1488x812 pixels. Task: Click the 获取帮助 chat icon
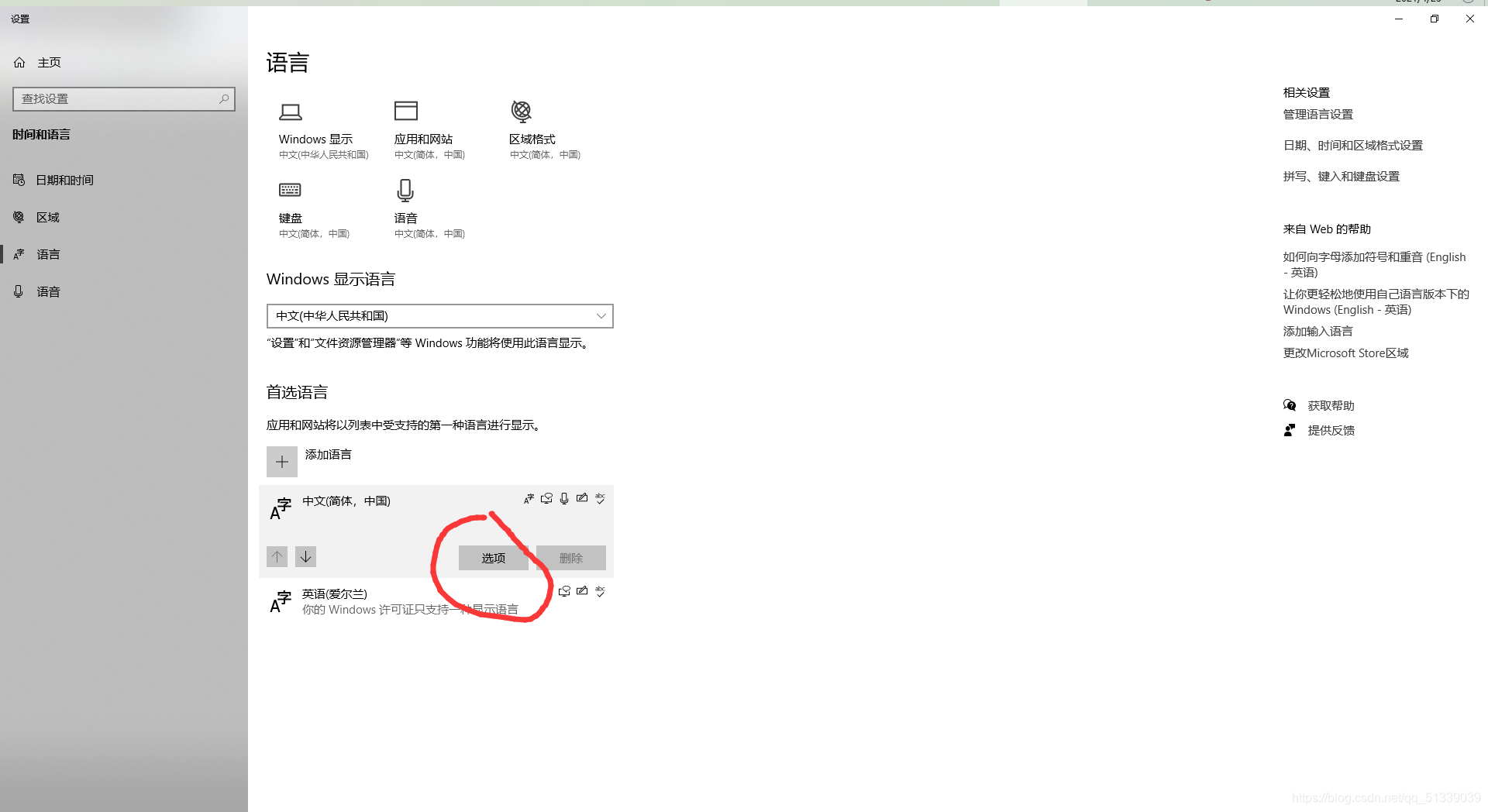click(1290, 405)
